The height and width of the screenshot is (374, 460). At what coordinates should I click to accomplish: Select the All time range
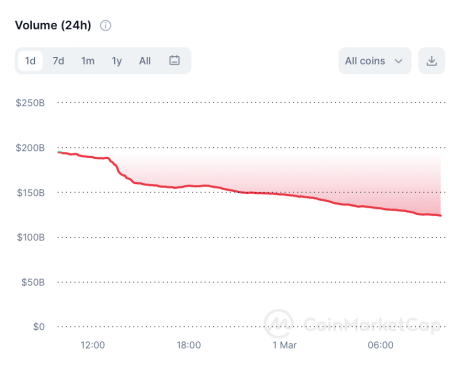[145, 61]
